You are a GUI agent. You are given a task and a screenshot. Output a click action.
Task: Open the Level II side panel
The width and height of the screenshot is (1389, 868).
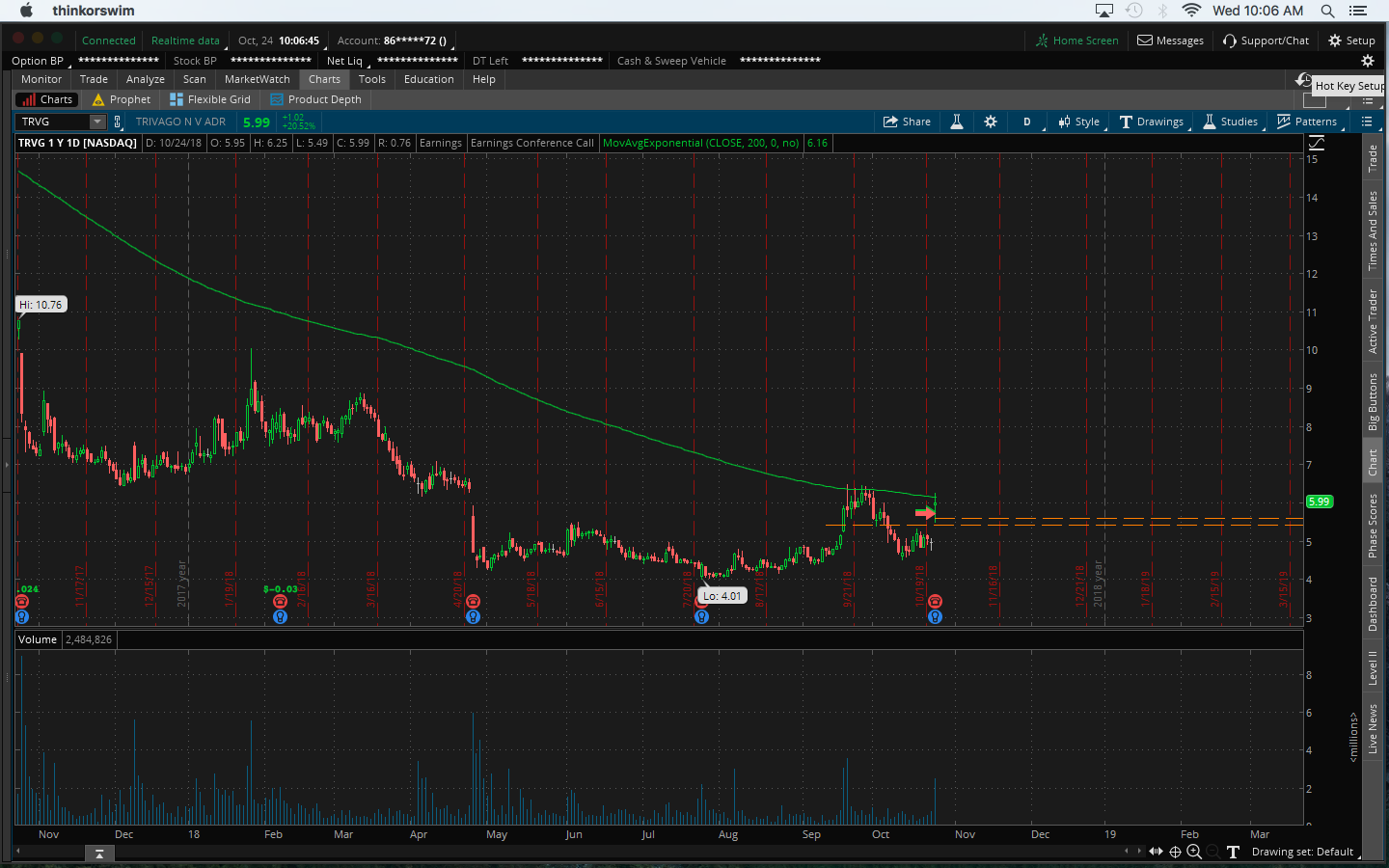pos(1373,667)
